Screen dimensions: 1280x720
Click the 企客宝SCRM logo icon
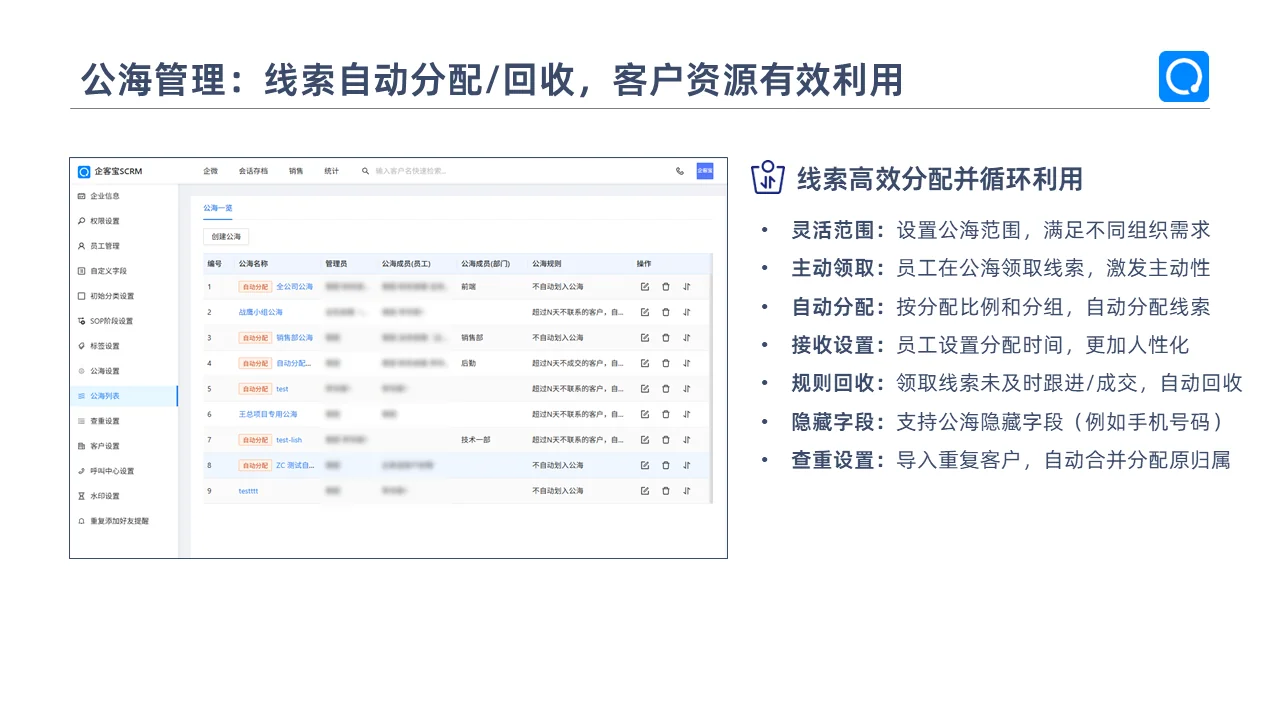pyautogui.click(x=84, y=171)
